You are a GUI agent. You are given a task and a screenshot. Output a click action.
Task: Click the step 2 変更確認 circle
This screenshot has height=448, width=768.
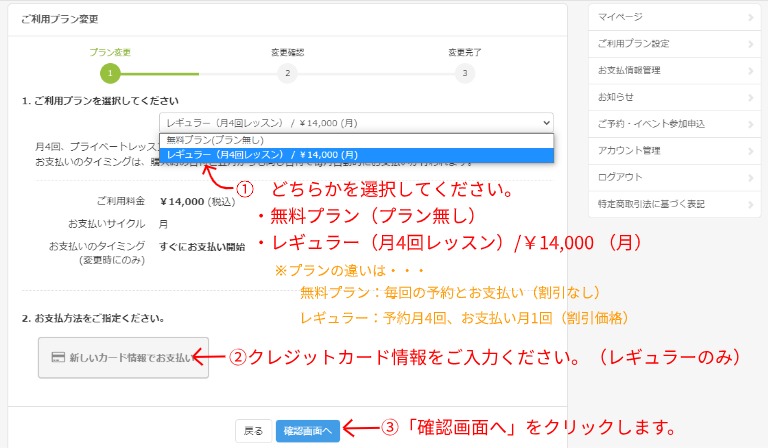tap(287, 73)
